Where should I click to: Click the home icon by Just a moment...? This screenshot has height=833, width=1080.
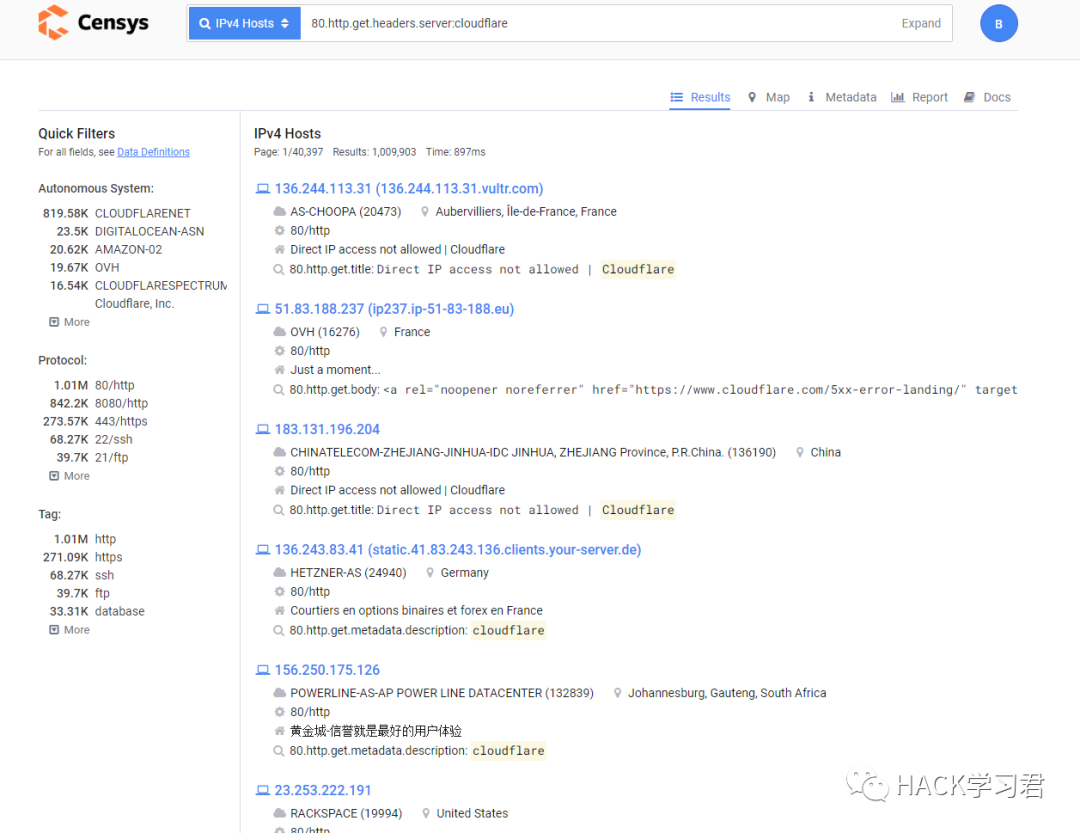(280, 369)
